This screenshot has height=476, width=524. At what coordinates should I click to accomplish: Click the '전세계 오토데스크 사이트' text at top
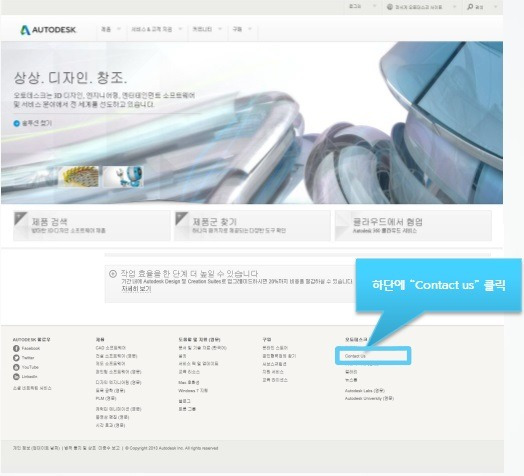click(x=418, y=7)
